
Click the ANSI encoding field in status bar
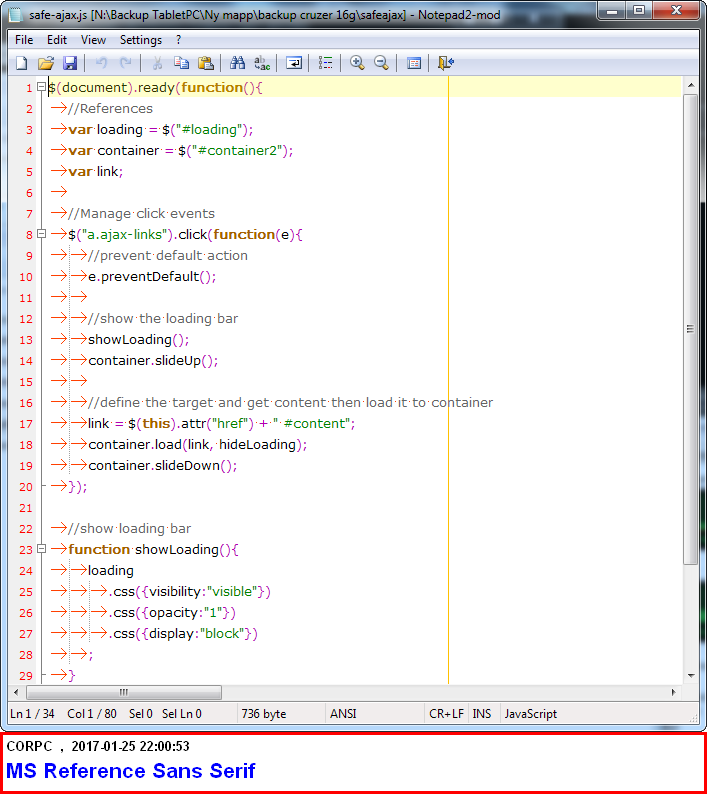[343, 714]
